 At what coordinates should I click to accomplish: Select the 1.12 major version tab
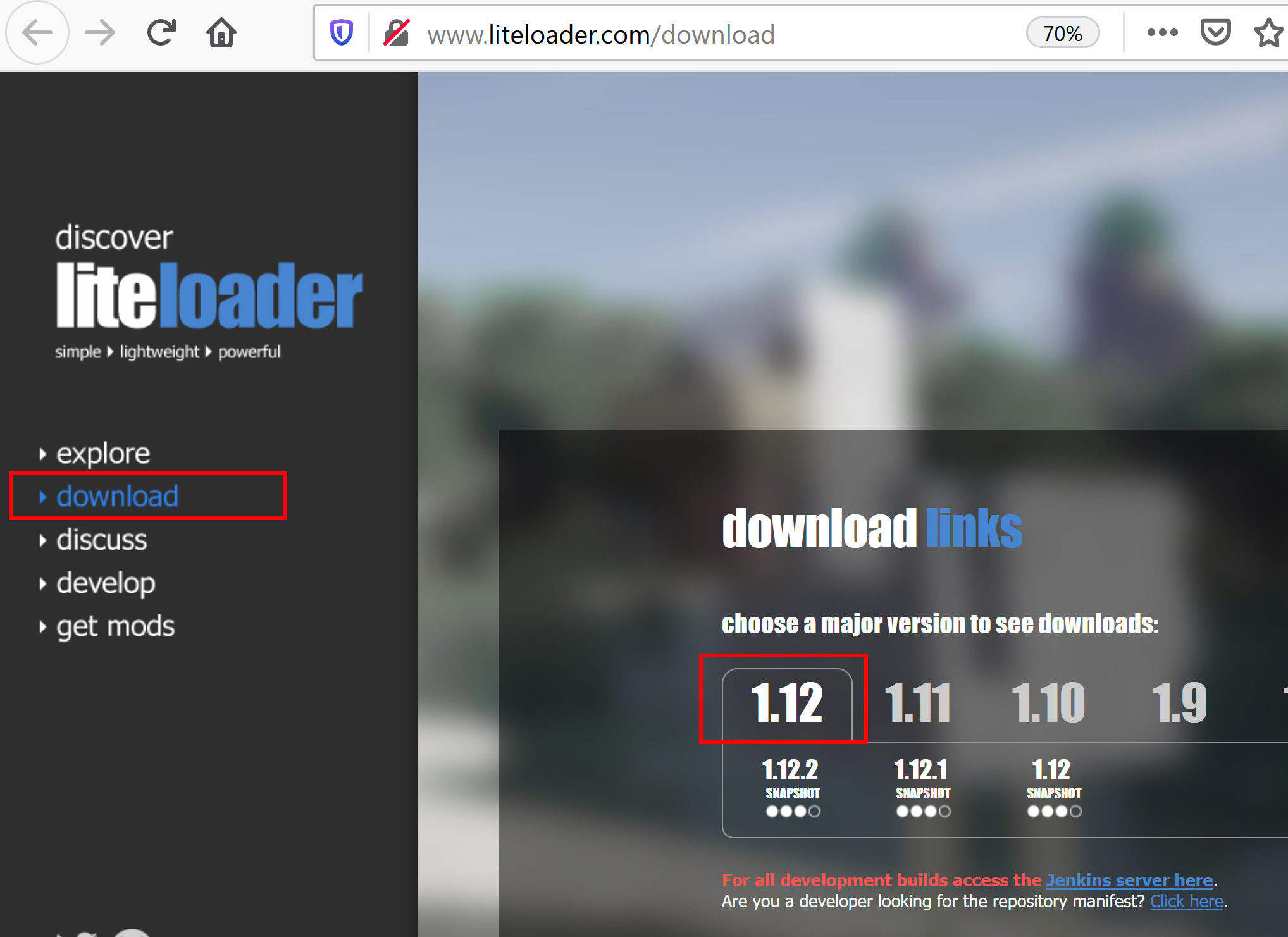tap(786, 702)
